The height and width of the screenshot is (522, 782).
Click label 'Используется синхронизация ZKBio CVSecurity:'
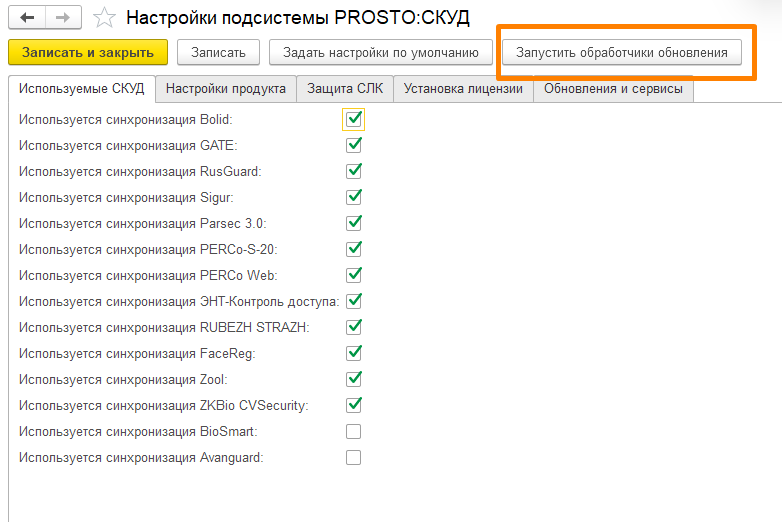pos(164,405)
